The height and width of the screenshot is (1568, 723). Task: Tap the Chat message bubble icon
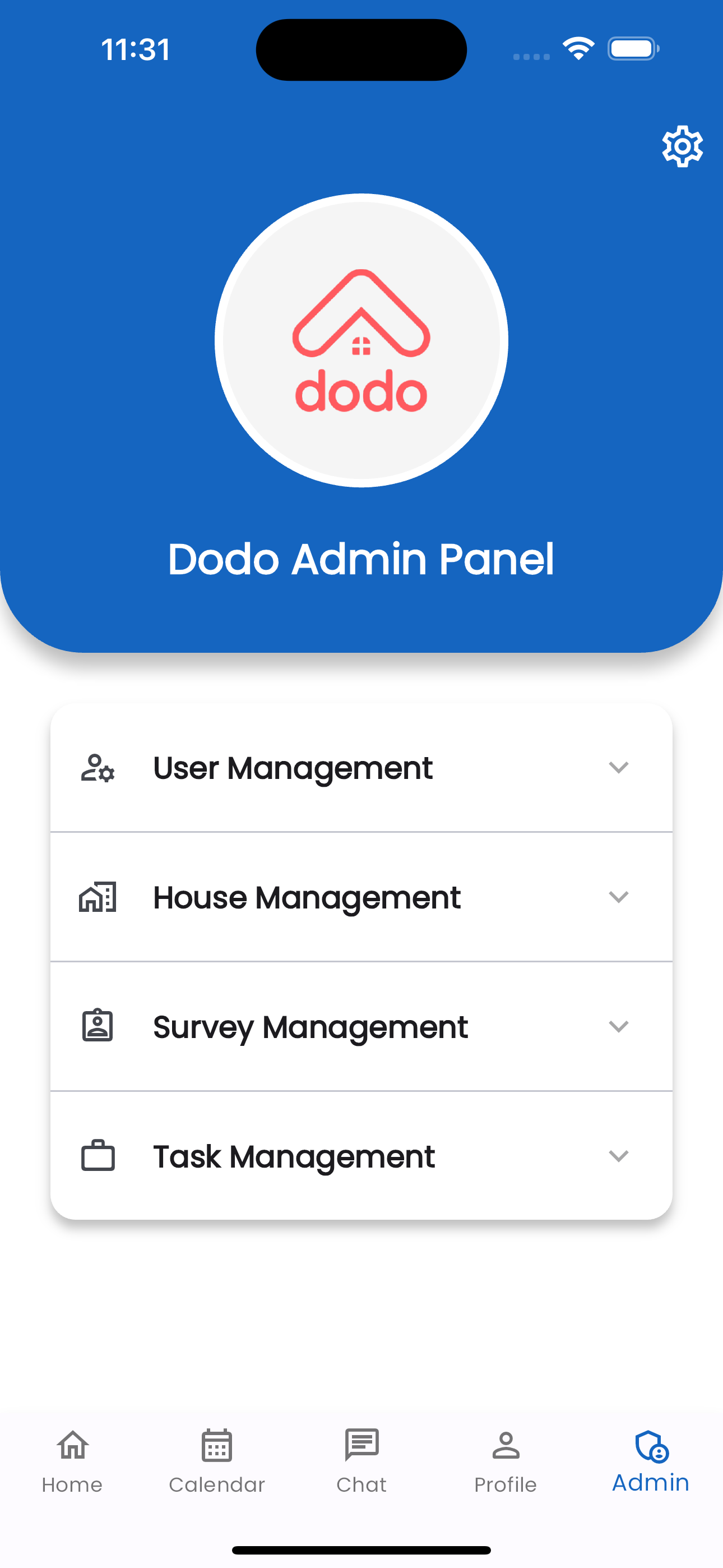361,1445
